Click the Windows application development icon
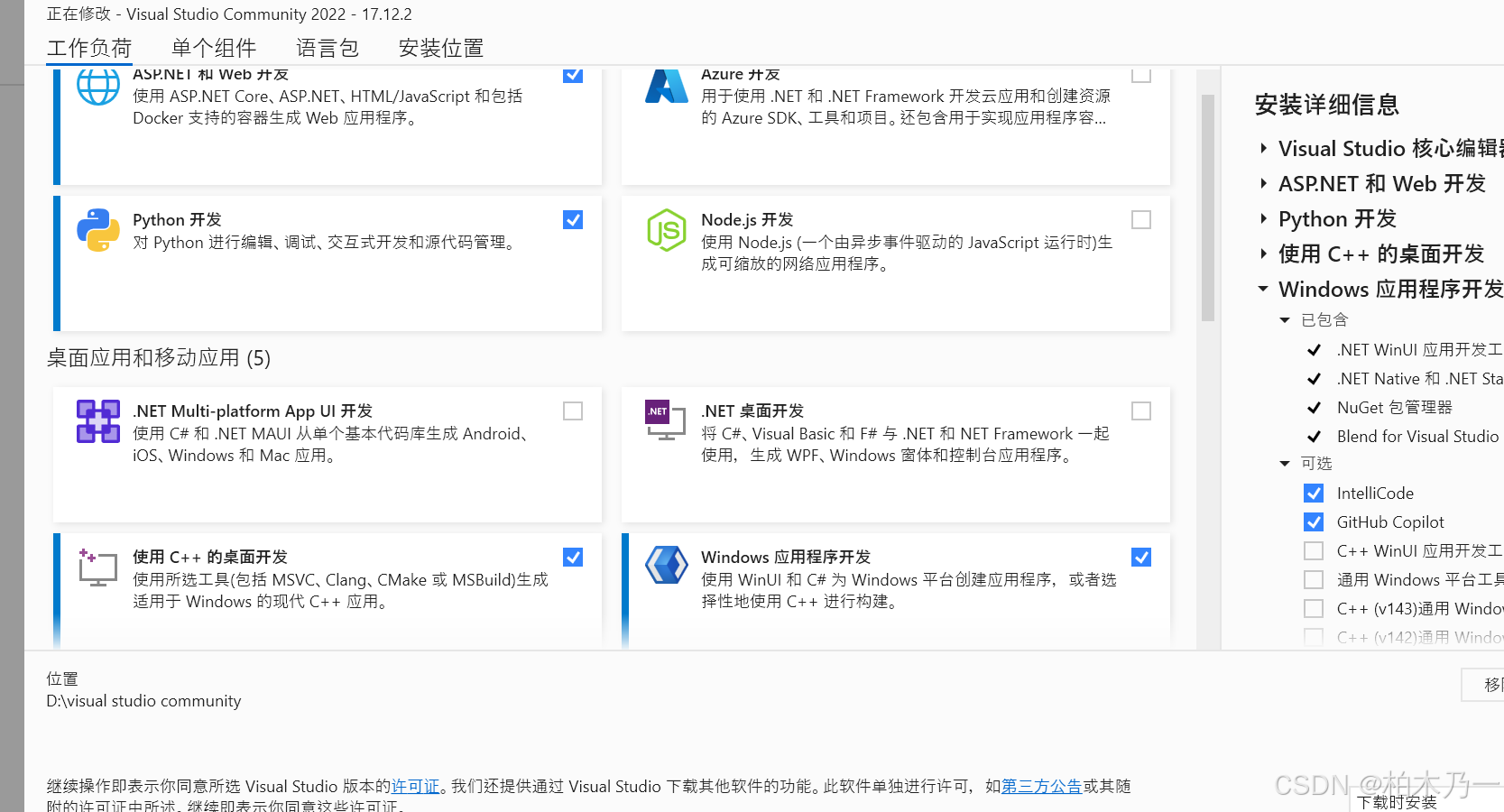Viewport: 1504px width, 812px height. click(x=667, y=566)
